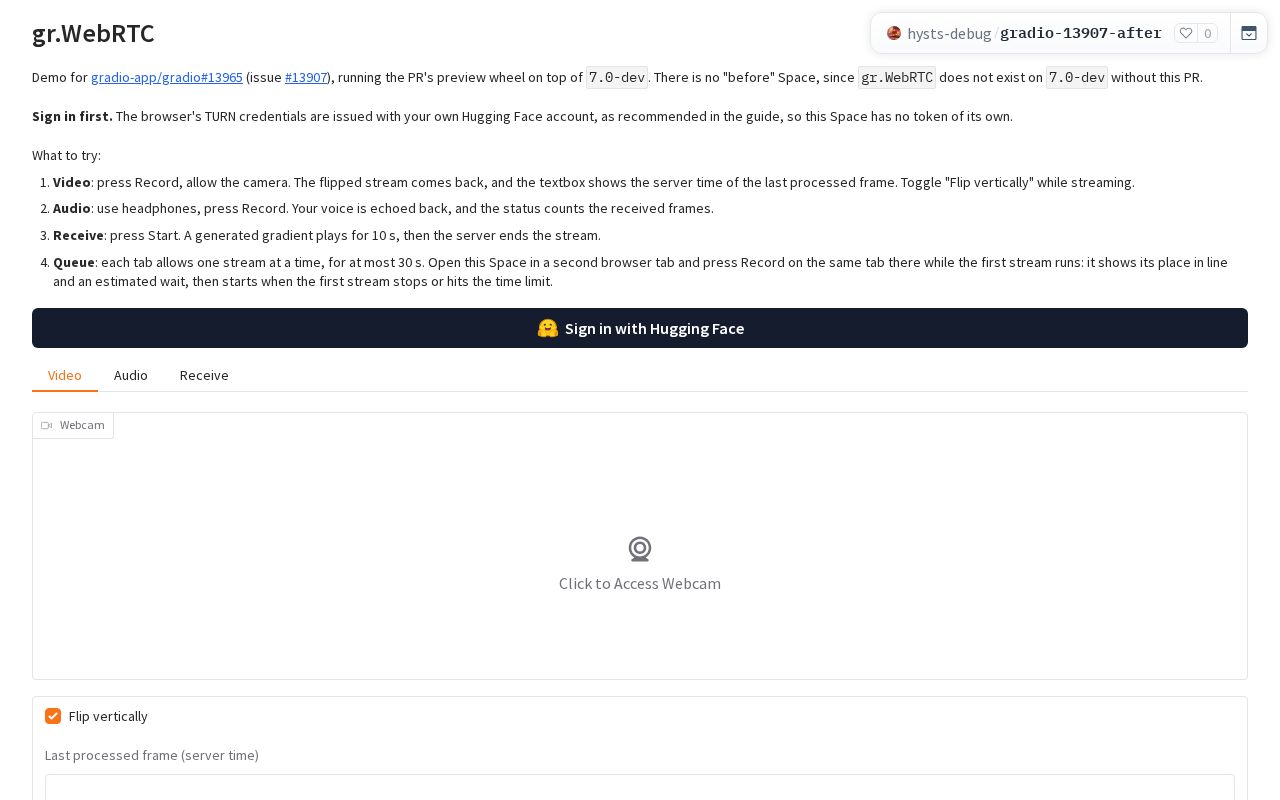Open the gradio-app/gradio#13965 link
The width and height of the screenshot is (1280, 800).
coord(167,77)
